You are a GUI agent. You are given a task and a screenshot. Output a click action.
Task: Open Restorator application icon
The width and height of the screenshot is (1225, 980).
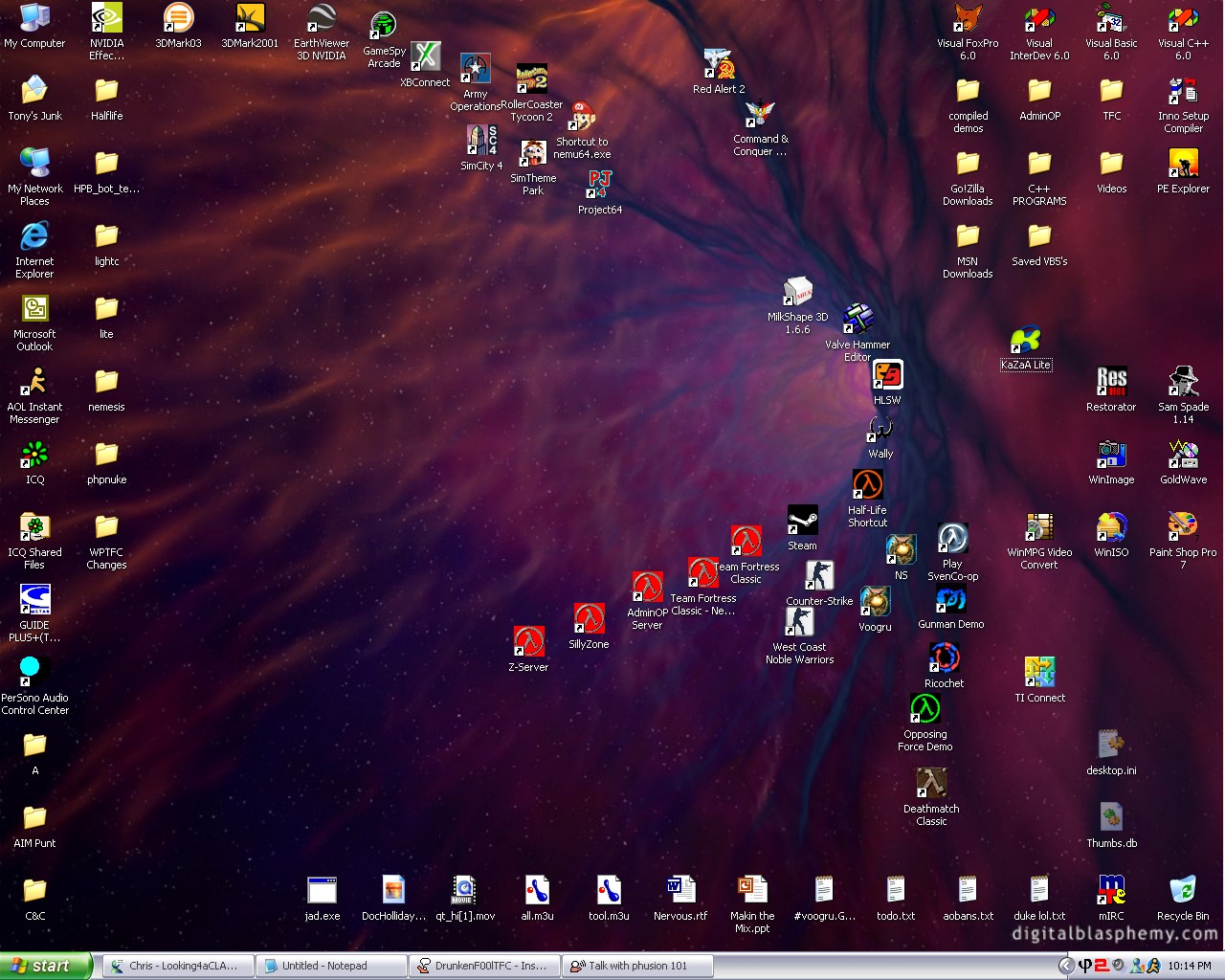tap(1111, 390)
